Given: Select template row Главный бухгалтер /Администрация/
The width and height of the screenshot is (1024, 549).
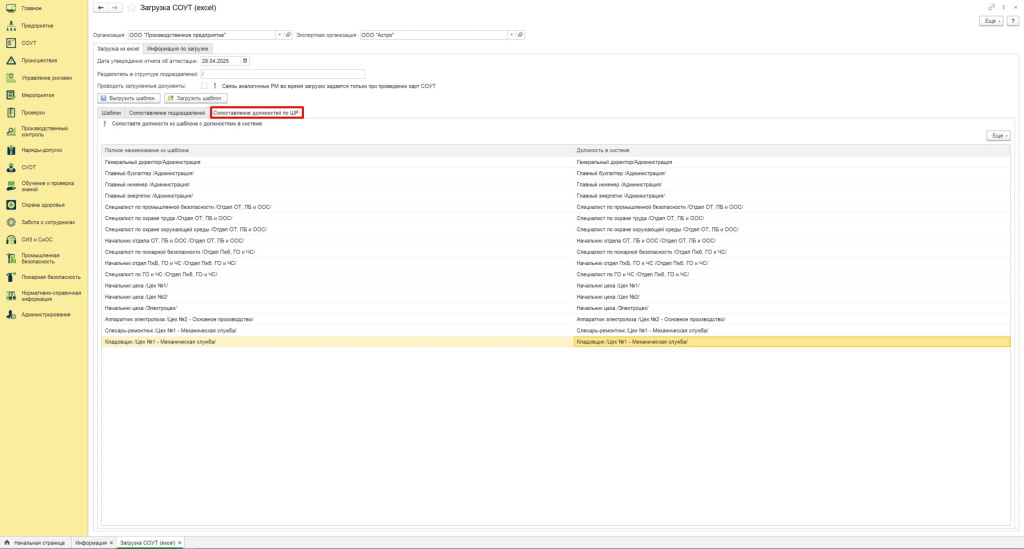Looking at the screenshot, I should point(338,173).
